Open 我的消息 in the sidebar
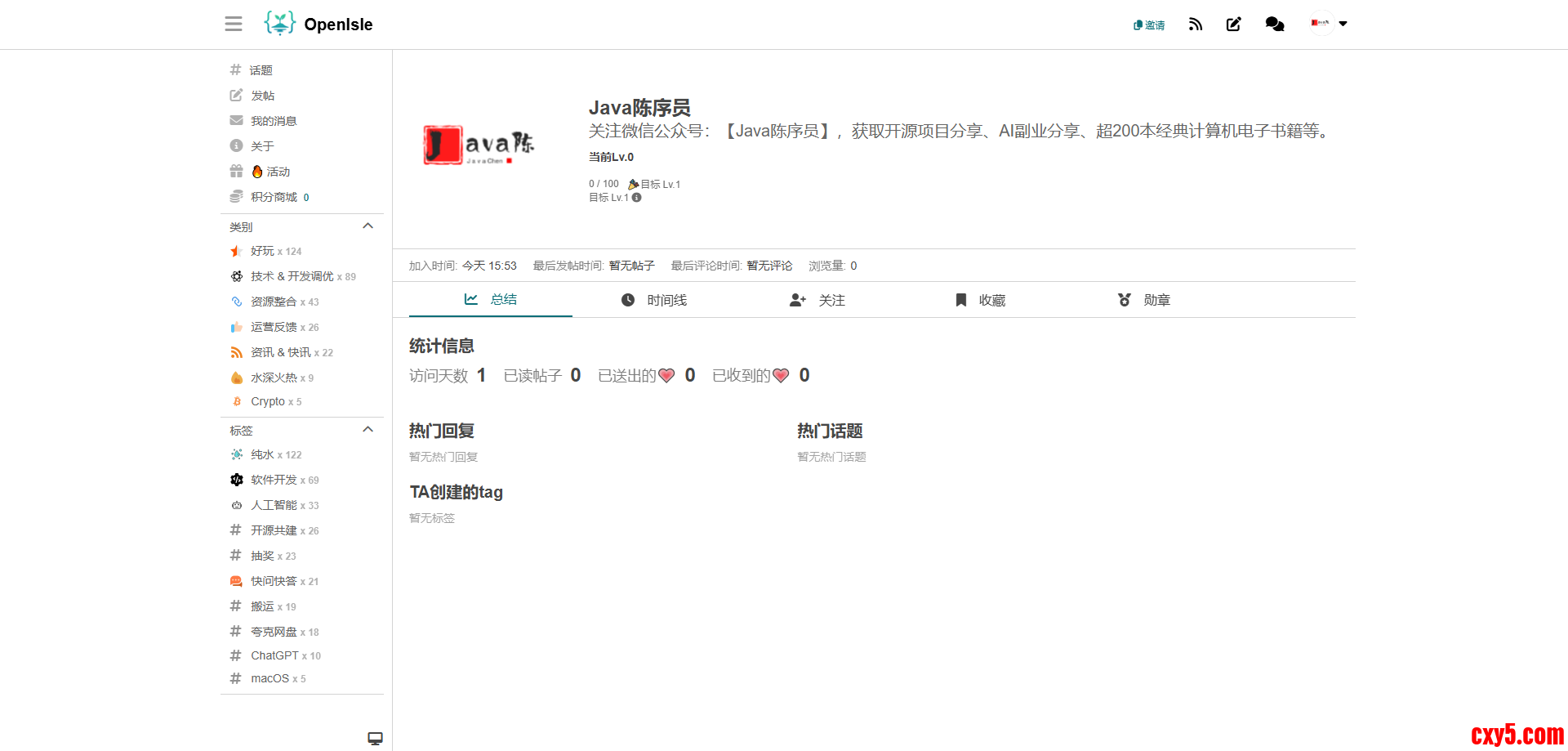The image size is (1568, 751). pos(273,121)
